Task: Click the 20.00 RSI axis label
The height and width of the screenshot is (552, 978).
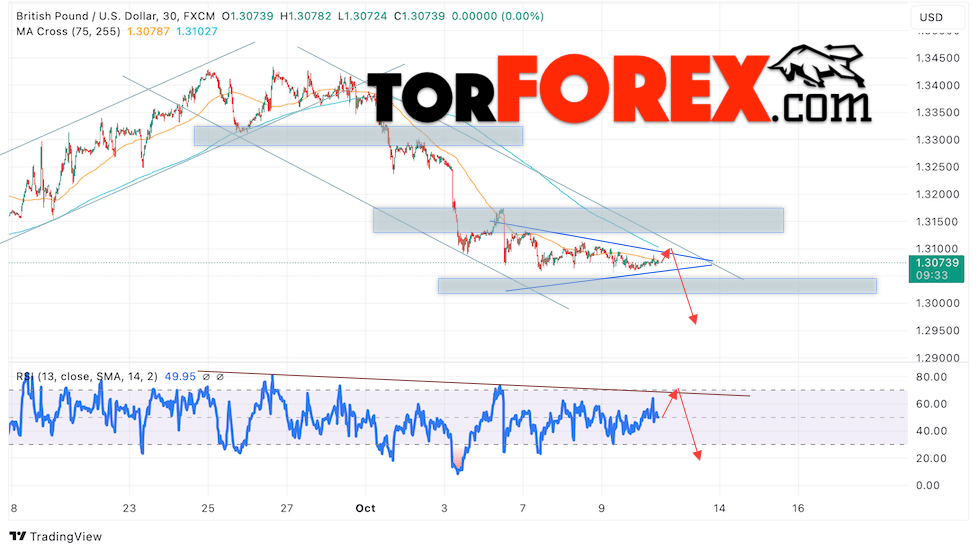Action: [931, 458]
